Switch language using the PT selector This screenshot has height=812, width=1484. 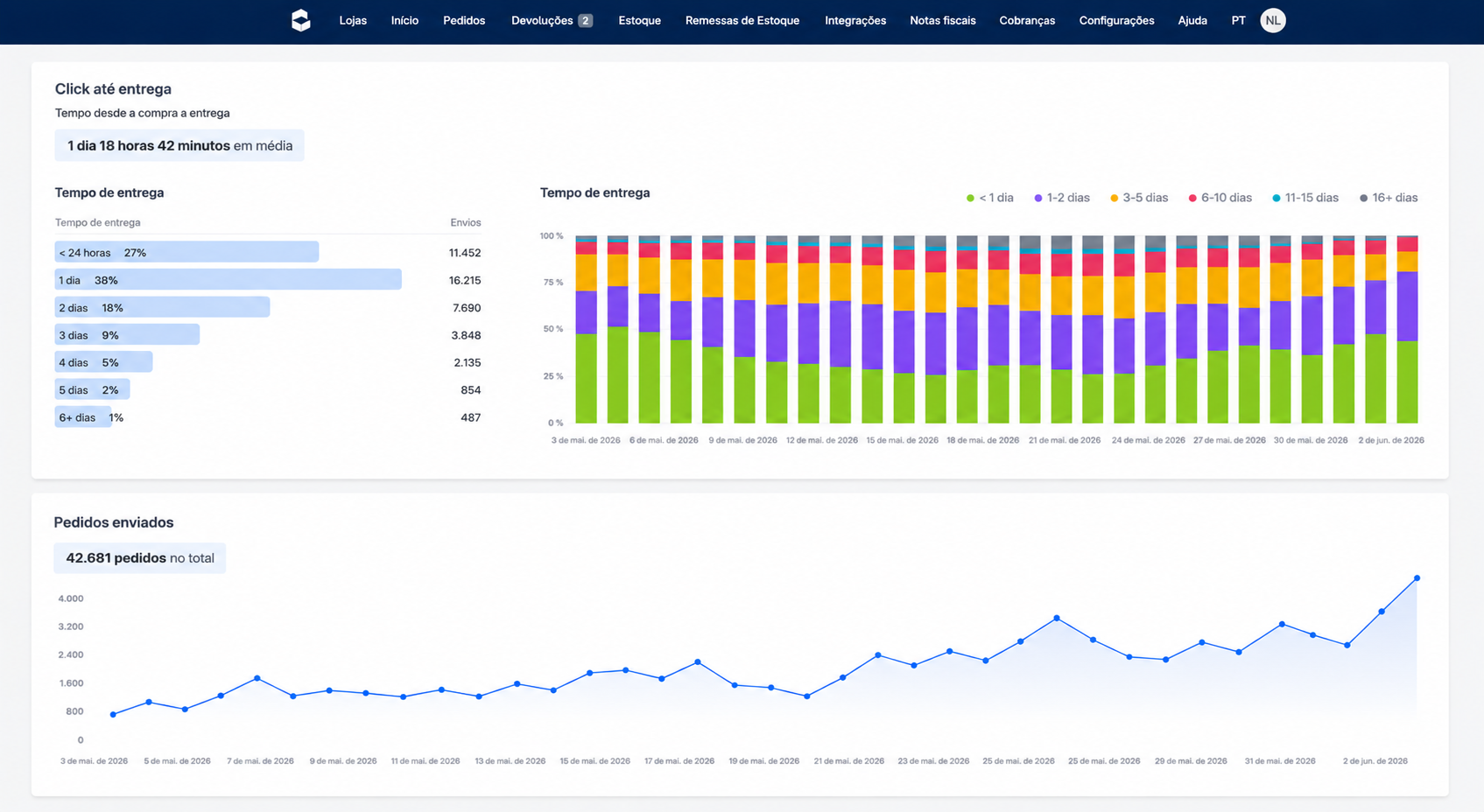point(1238,20)
